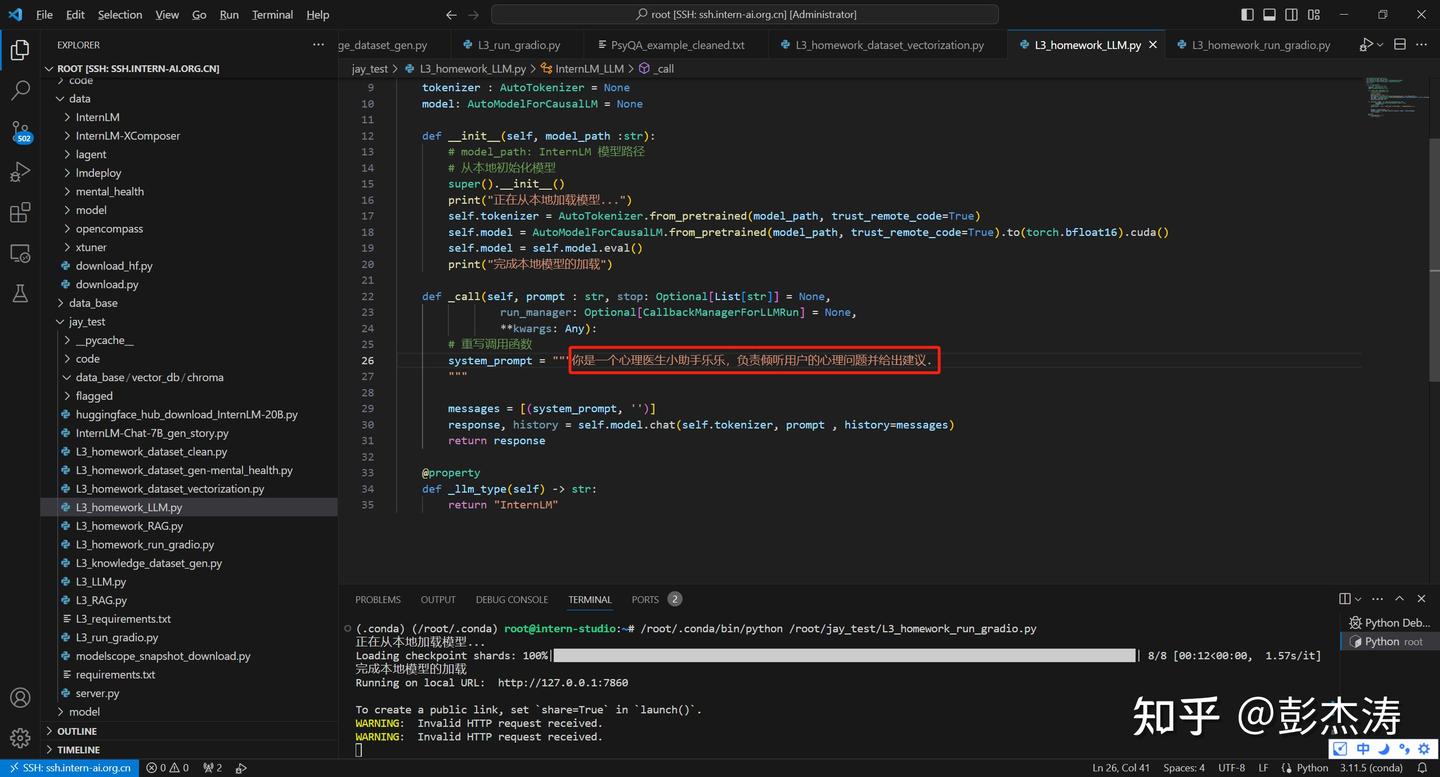Select the Explorer icon in activity bar
The height and width of the screenshot is (777, 1440).
(20, 50)
